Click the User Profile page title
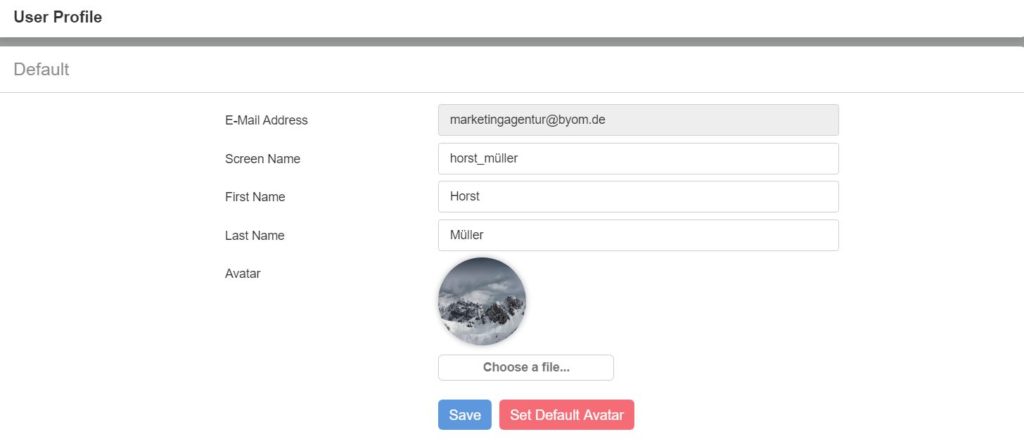 point(57,18)
